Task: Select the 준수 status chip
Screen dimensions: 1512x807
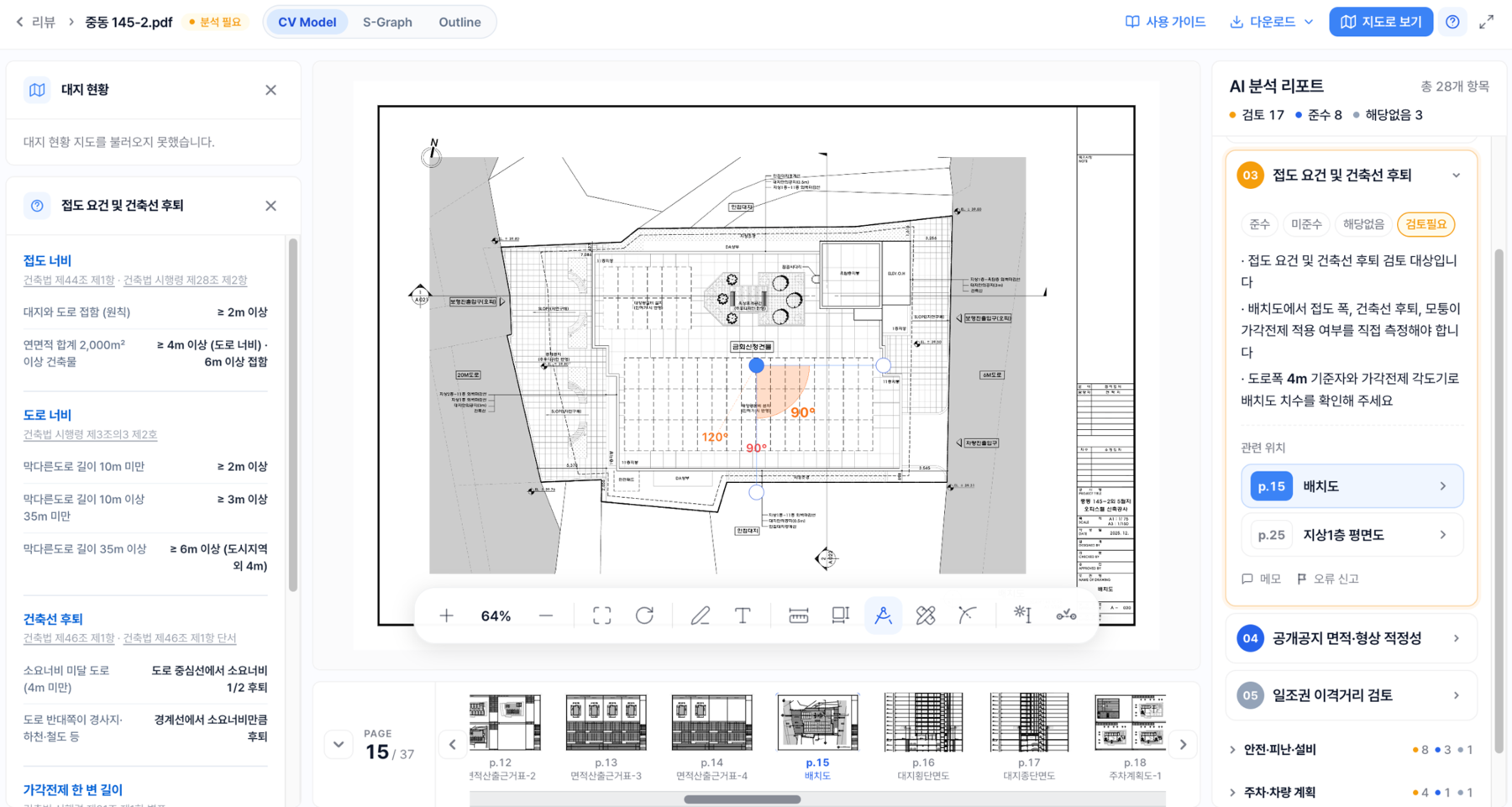Action: (1259, 224)
